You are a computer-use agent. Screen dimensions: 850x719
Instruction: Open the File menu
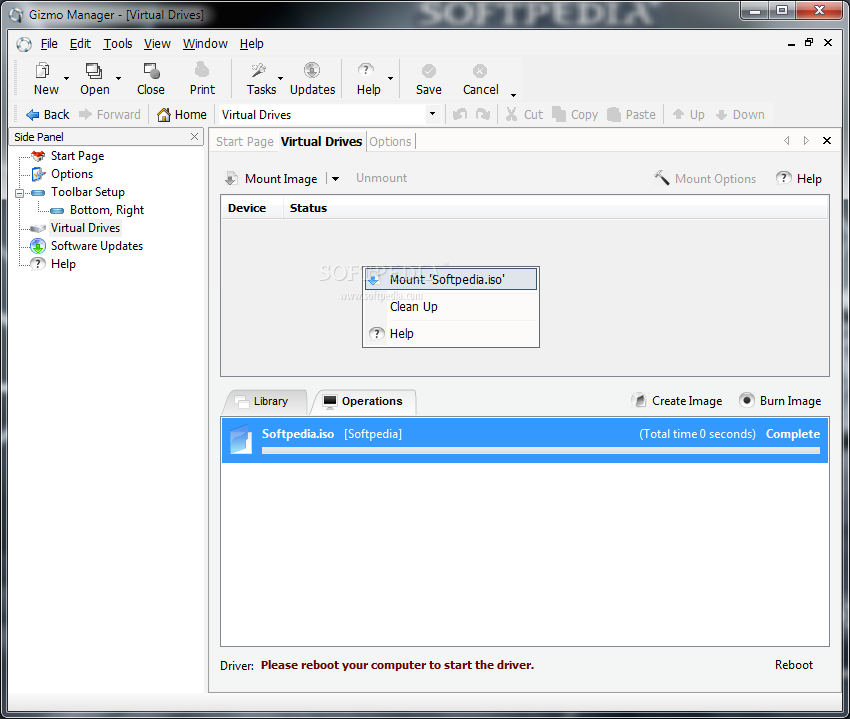click(49, 44)
